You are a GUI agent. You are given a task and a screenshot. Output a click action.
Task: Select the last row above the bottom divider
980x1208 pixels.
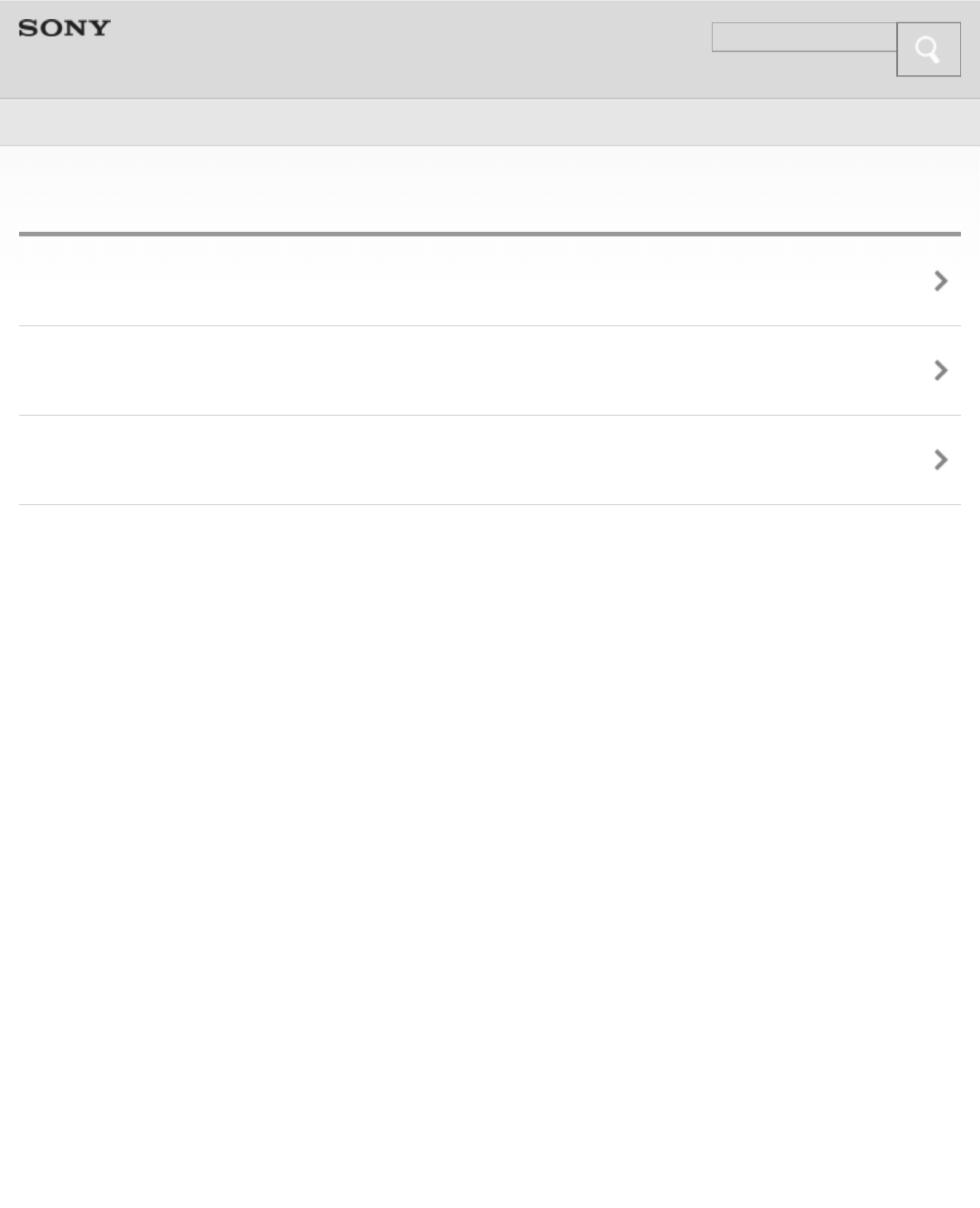point(488,460)
